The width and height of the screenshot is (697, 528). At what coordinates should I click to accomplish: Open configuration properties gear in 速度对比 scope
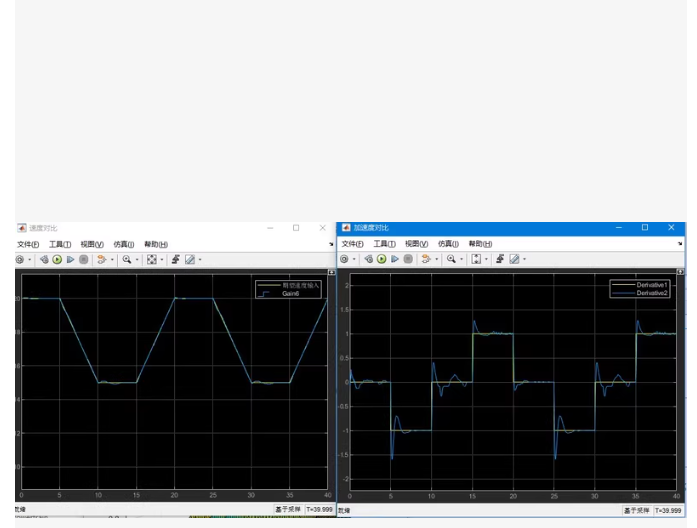[x=20, y=260]
